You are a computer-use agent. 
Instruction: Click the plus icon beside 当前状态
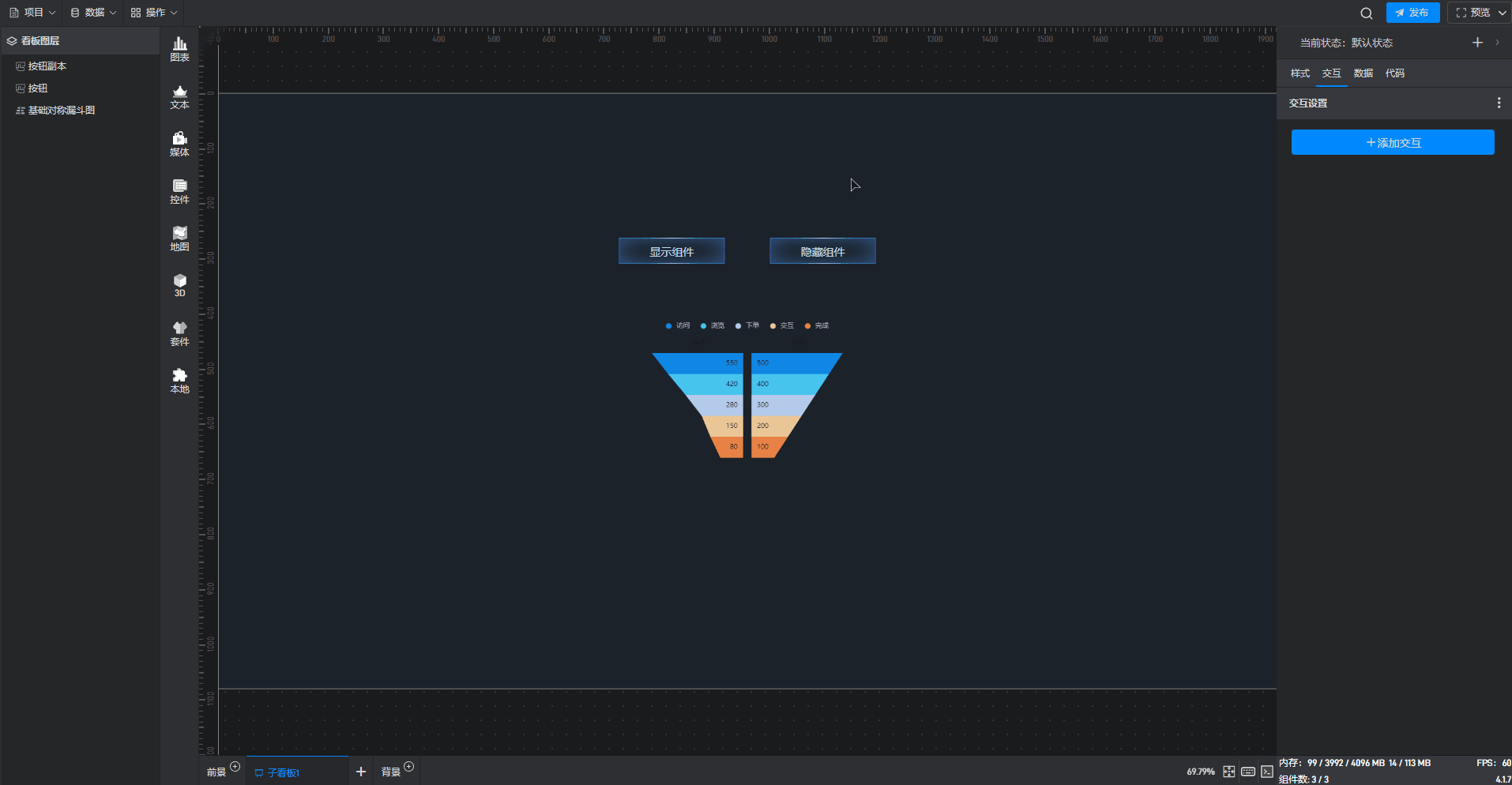click(x=1477, y=43)
